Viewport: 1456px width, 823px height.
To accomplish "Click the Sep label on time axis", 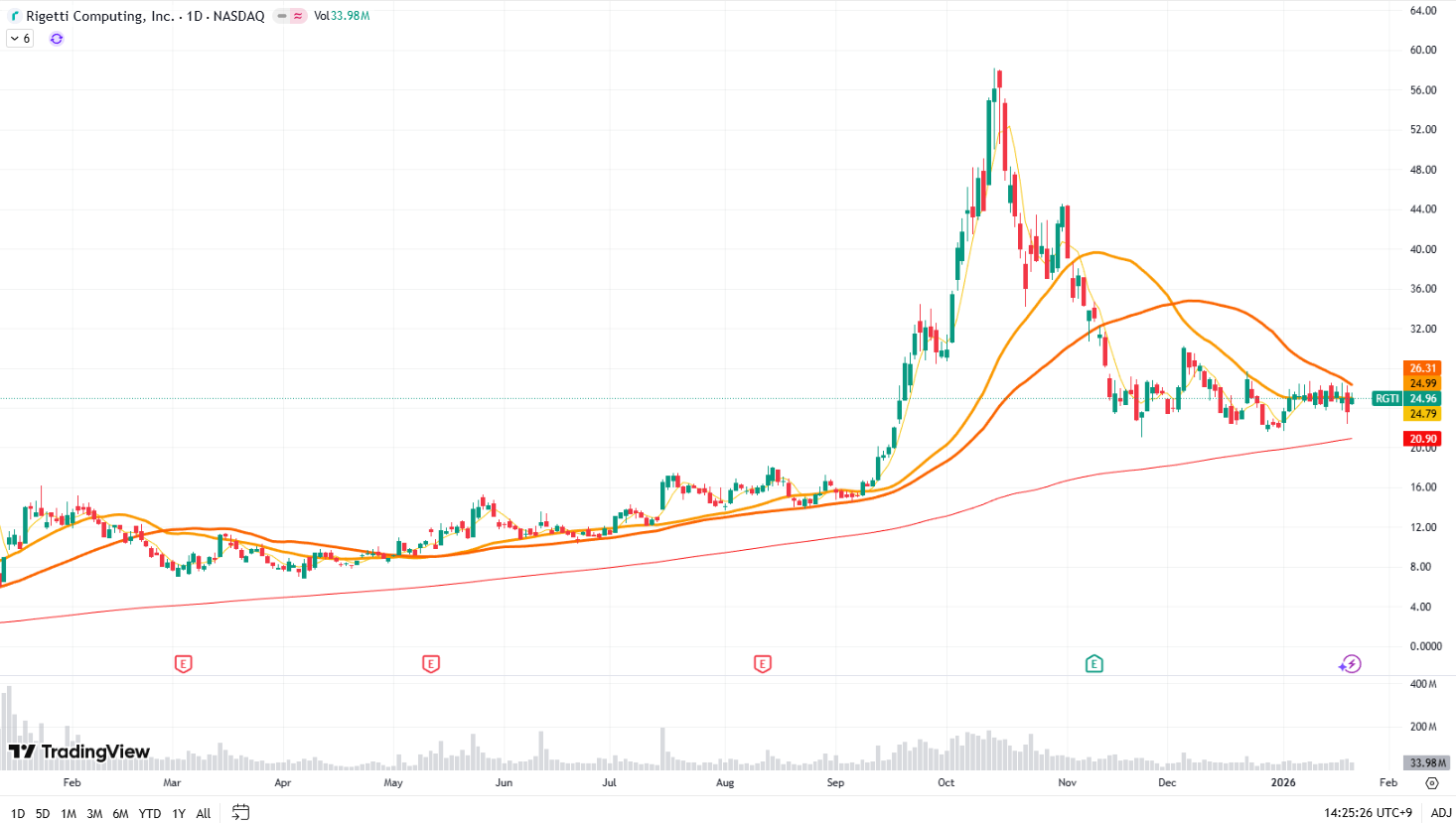I will tap(835, 782).
